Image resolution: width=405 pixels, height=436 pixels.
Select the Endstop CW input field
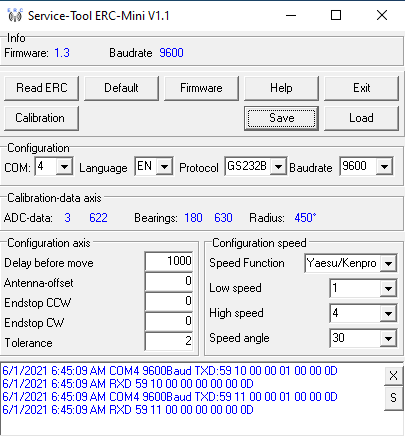[x=169, y=321]
